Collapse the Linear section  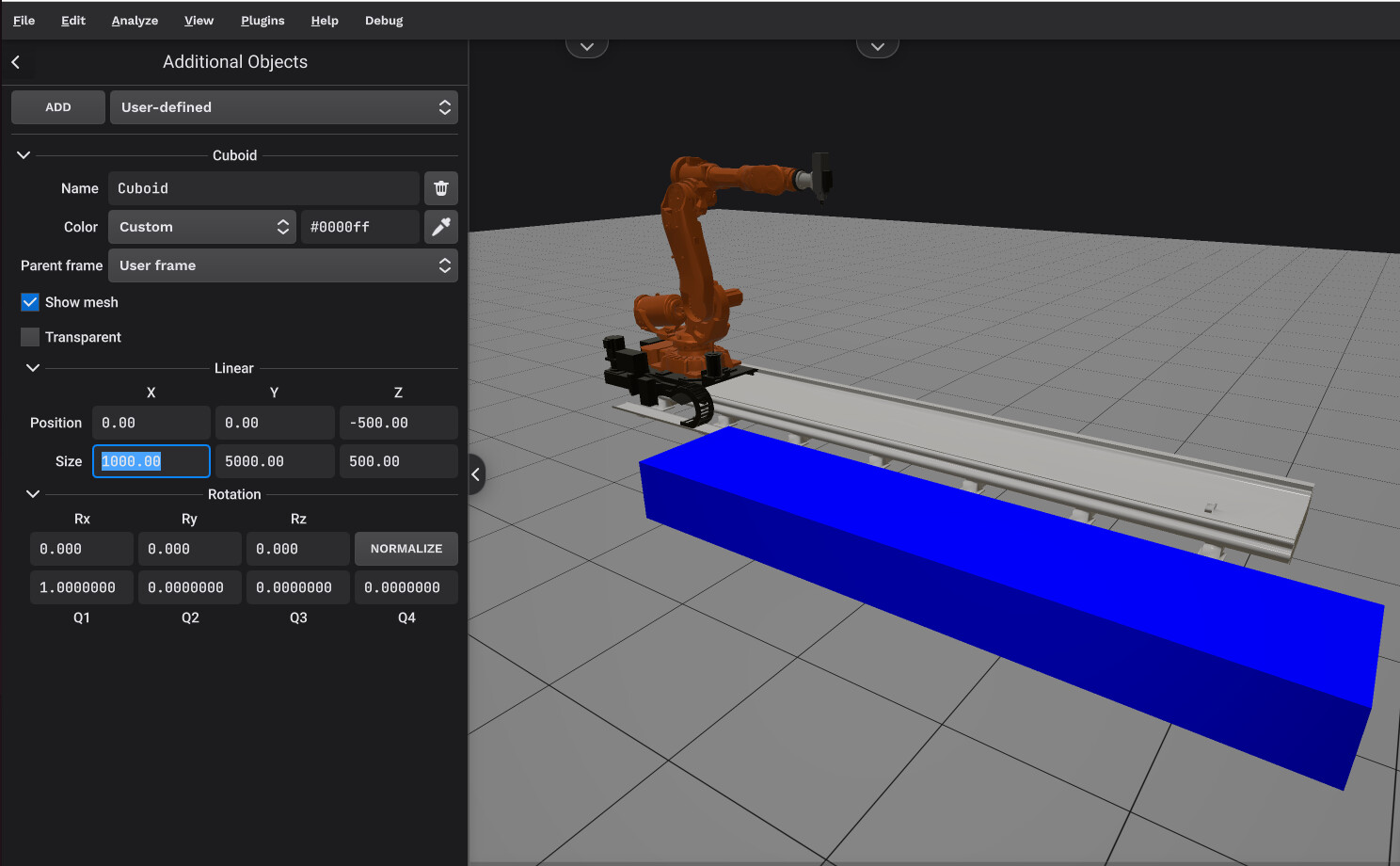click(x=33, y=368)
